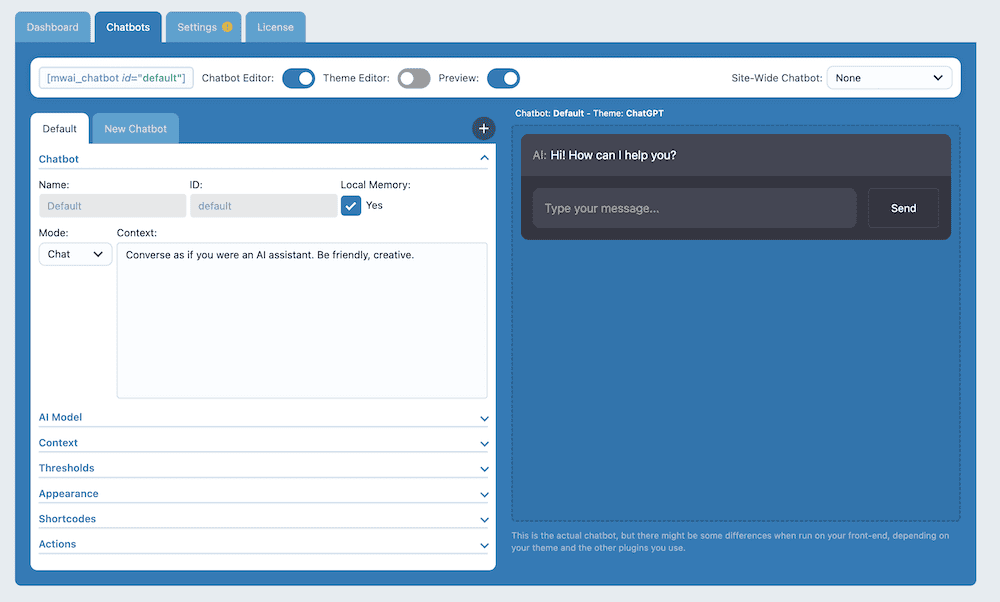Collapse the Chatbot section
1000x602 pixels.
click(x=484, y=157)
